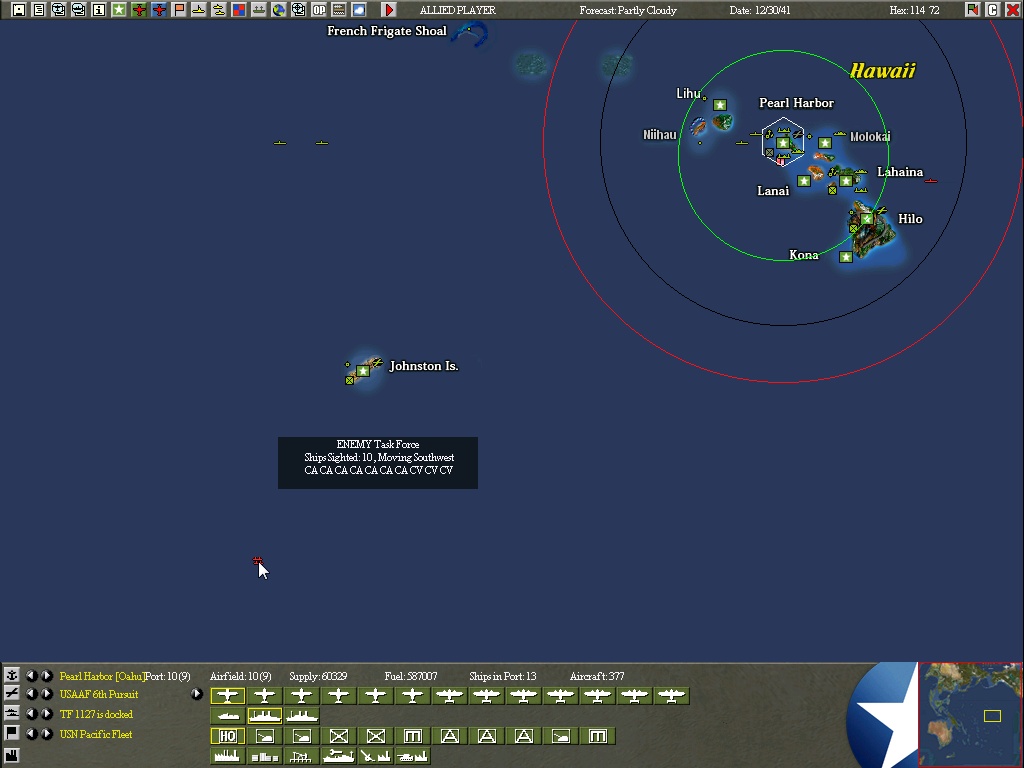The image size is (1024, 768).
Task: Go to next base after Pearl Harbor [Oahu]
Action: [47, 675]
